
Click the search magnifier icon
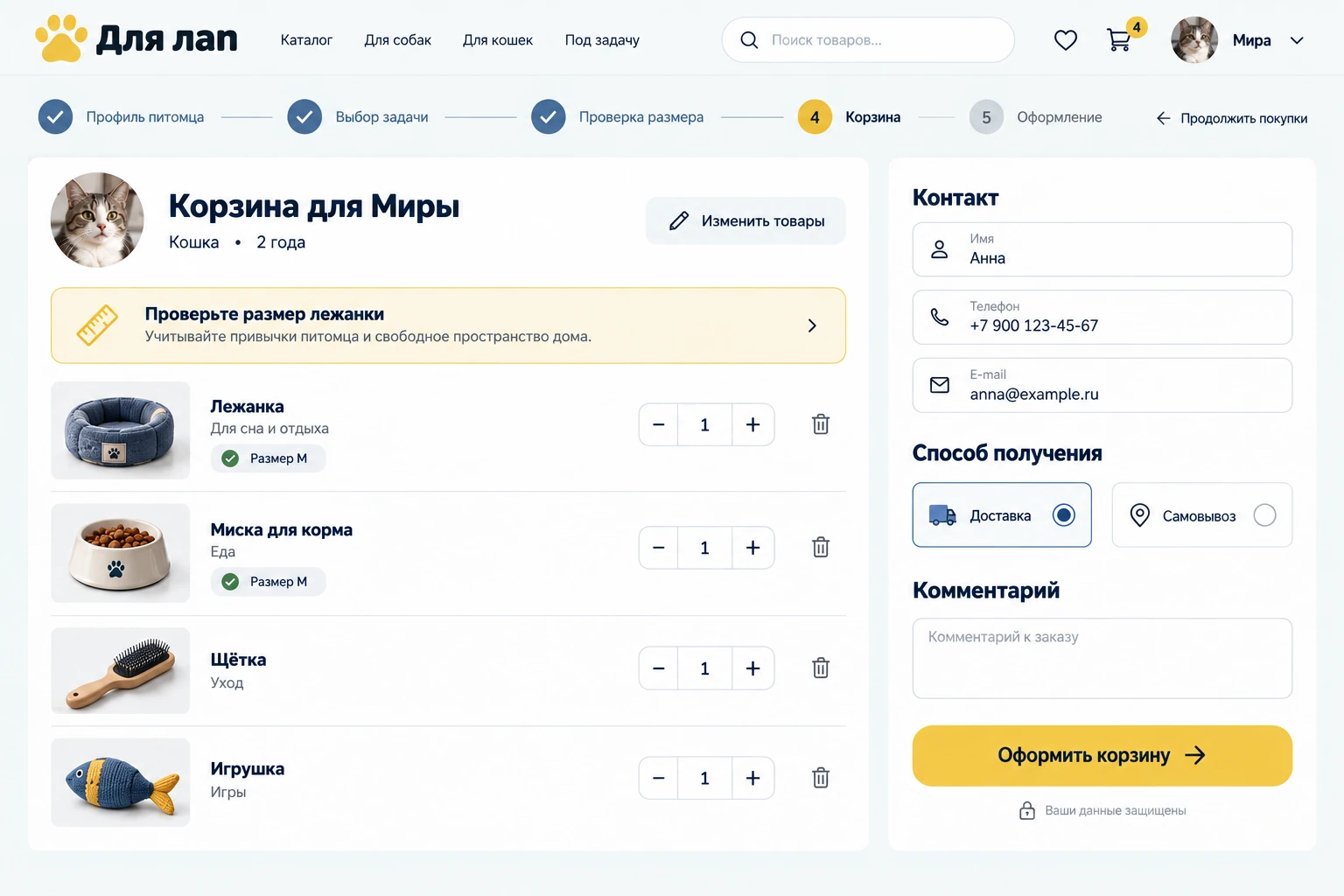click(x=749, y=40)
